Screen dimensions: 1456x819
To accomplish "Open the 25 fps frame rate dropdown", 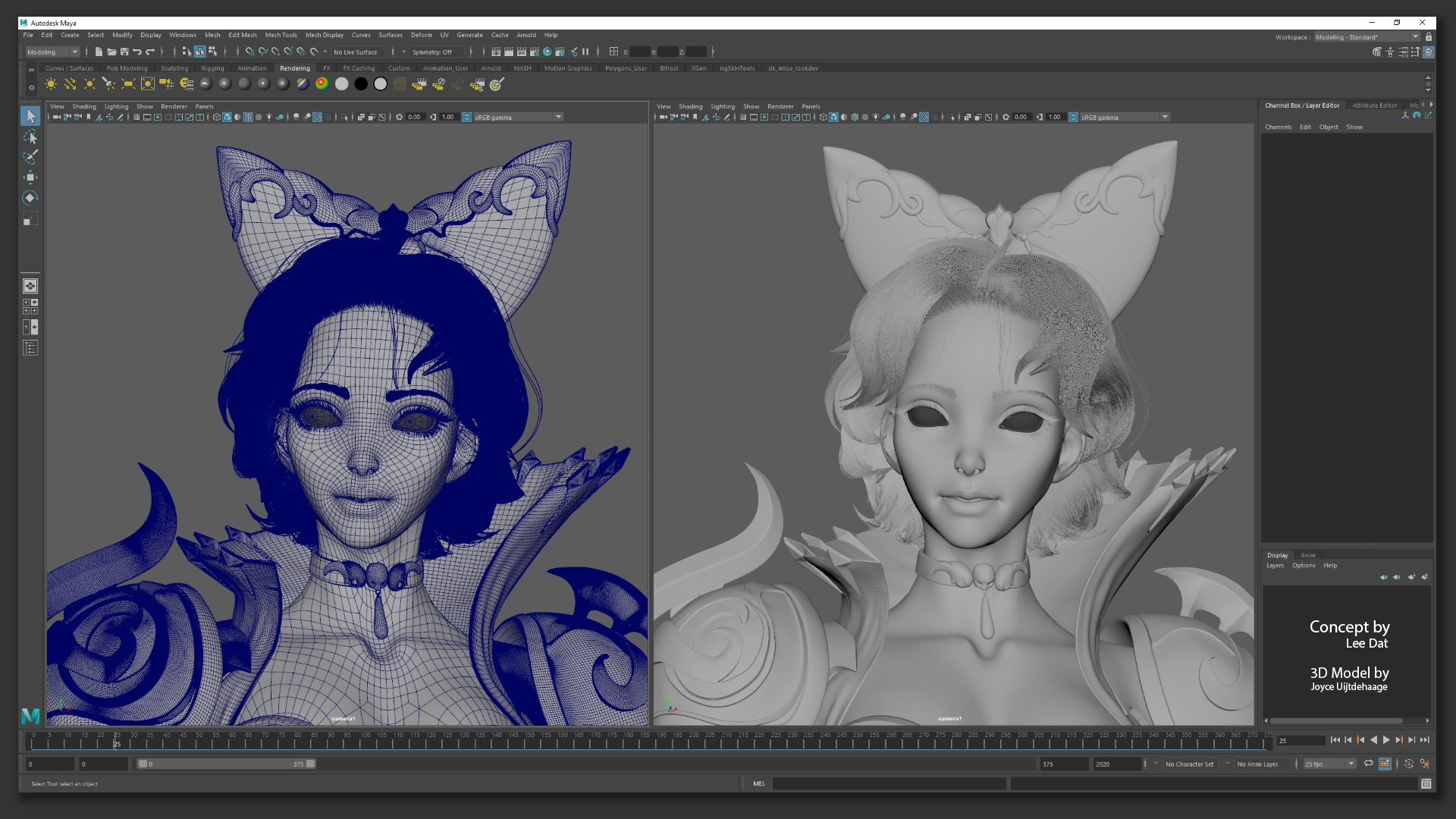I will [1329, 764].
